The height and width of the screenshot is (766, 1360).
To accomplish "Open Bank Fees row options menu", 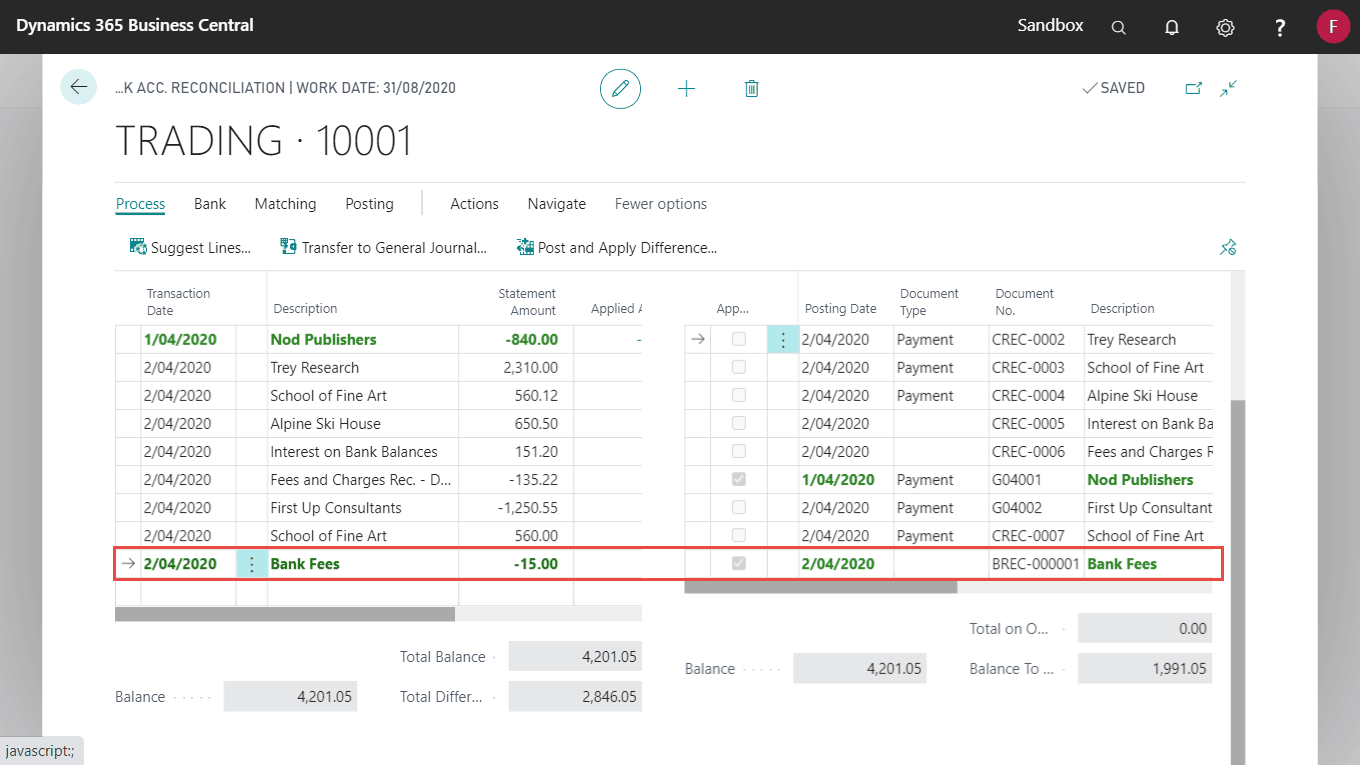I will pyautogui.click(x=251, y=564).
